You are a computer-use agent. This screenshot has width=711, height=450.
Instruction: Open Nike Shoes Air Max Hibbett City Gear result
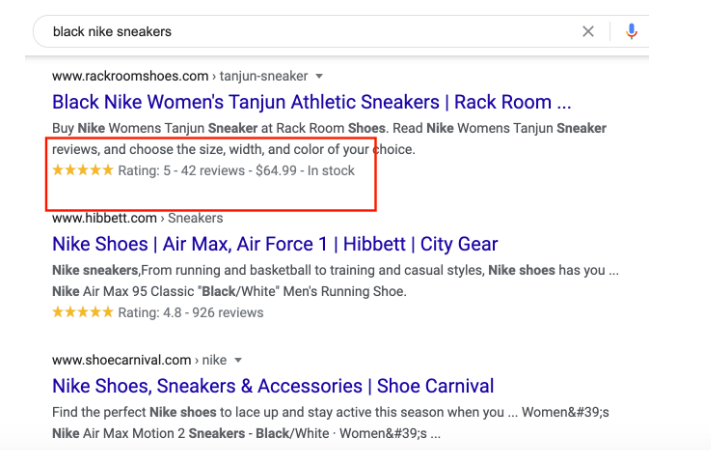(275, 244)
